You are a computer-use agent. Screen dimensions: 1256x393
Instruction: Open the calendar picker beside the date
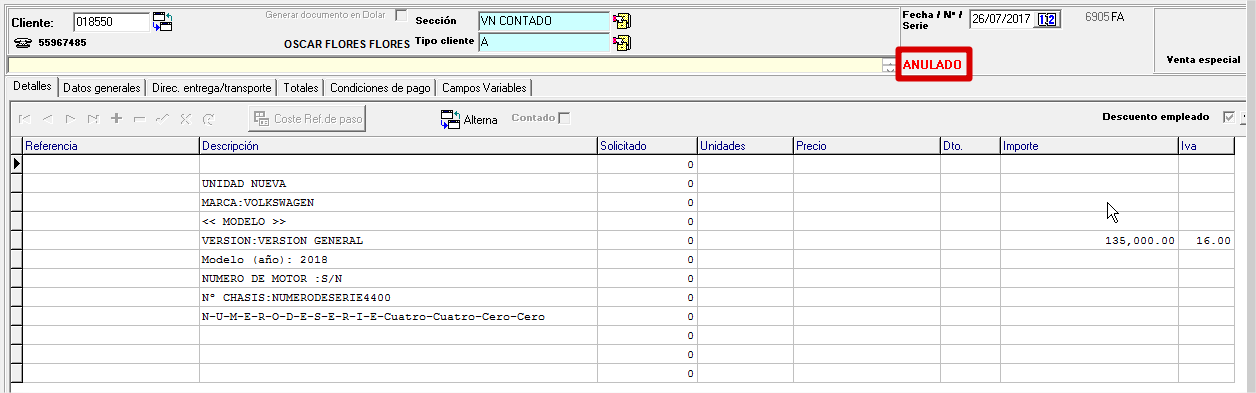click(x=1047, y=19)
